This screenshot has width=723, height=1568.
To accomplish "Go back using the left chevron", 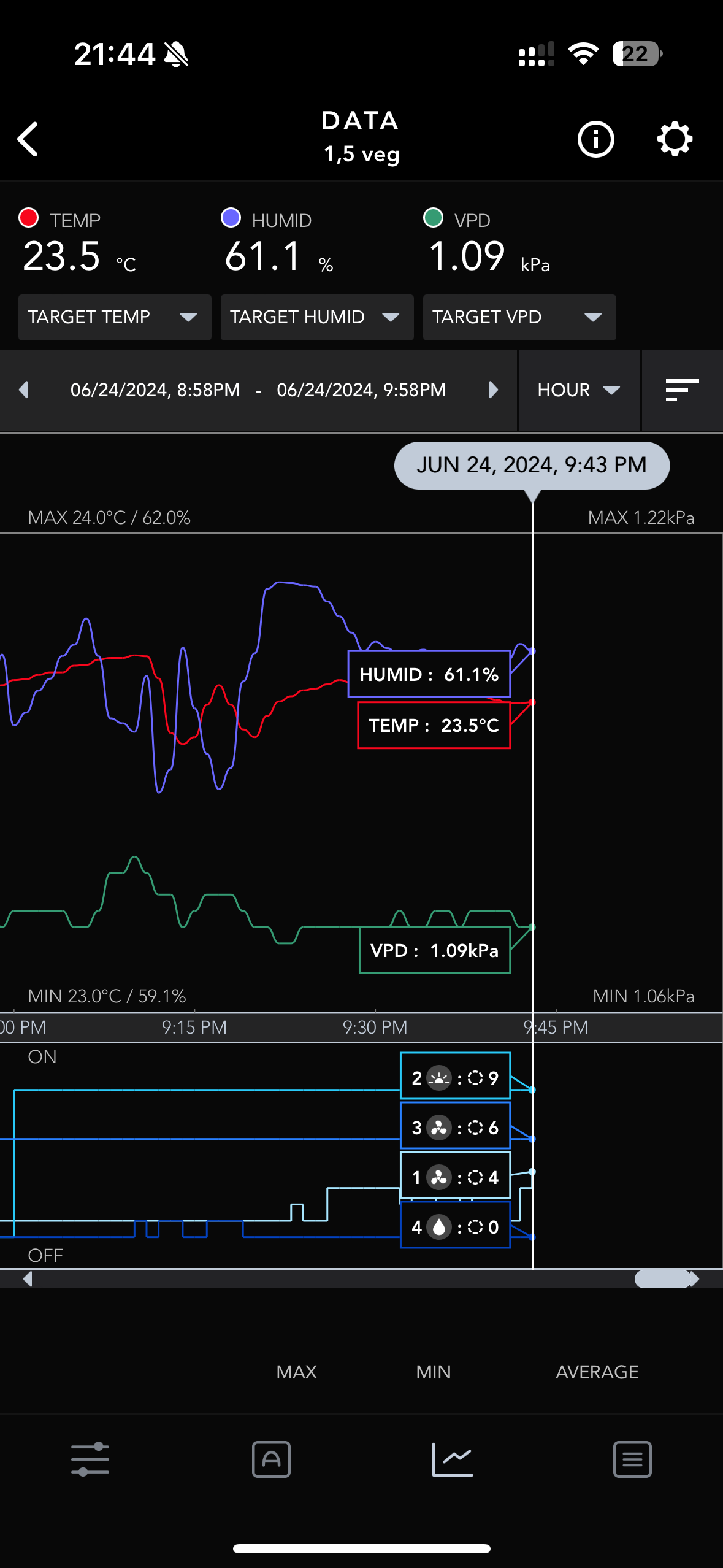I will click(x=28, y=139).
